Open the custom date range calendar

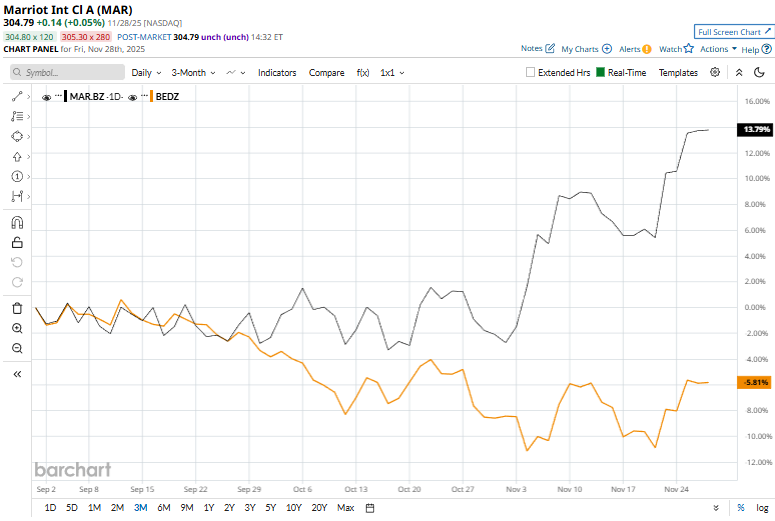click(x=370, y=508)
